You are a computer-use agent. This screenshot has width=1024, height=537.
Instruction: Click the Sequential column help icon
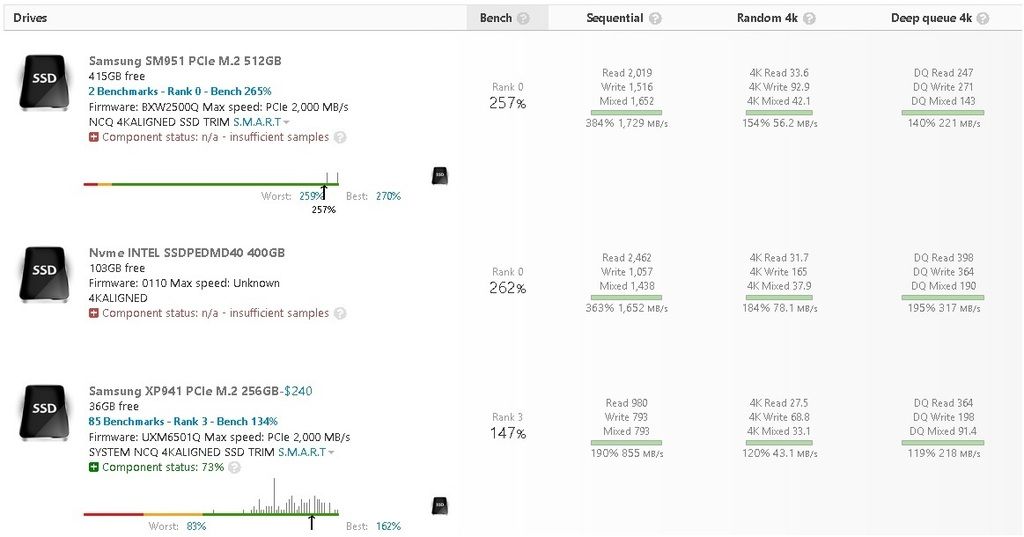pos(655,18)
